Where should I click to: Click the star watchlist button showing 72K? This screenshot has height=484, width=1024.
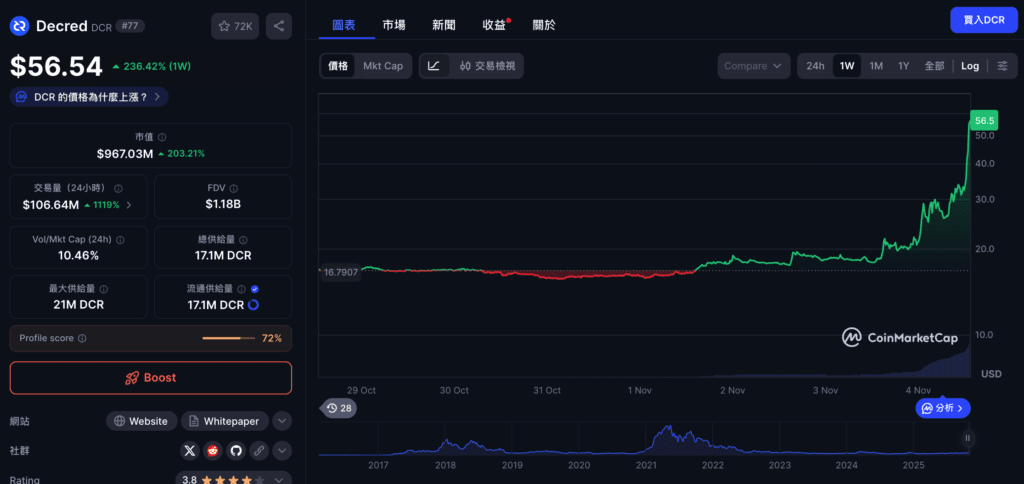click(x=234, y=27)
